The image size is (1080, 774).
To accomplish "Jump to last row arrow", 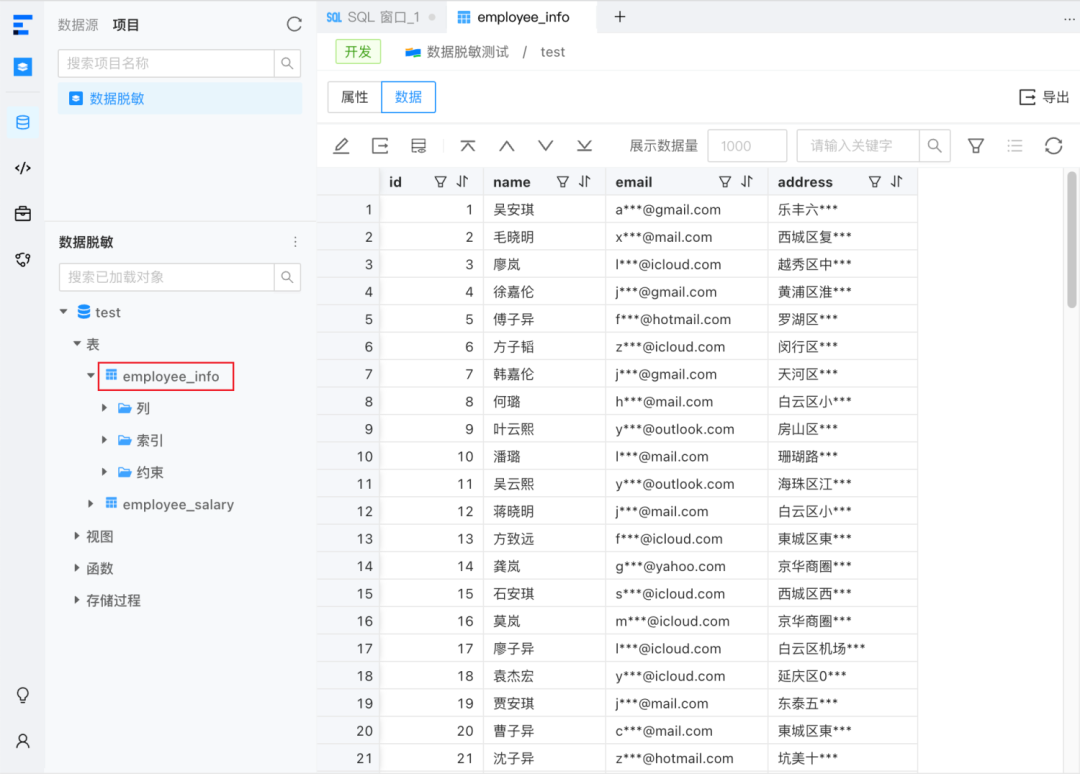I will coord(584,146).
